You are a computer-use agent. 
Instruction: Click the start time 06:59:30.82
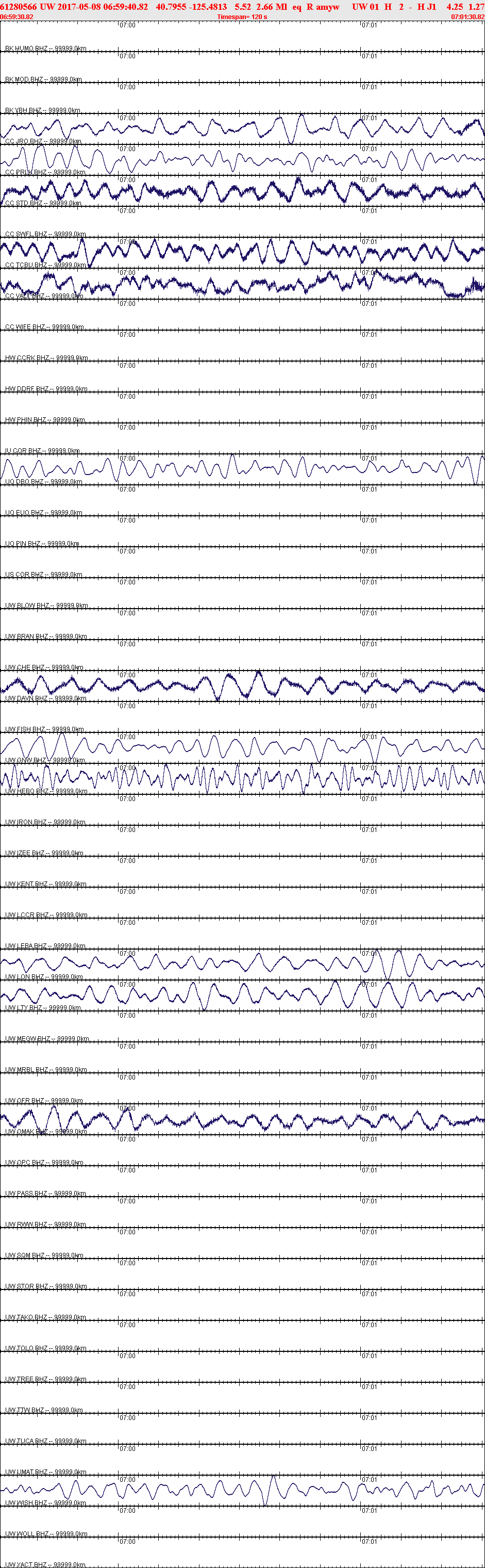[x=17, y=17]
